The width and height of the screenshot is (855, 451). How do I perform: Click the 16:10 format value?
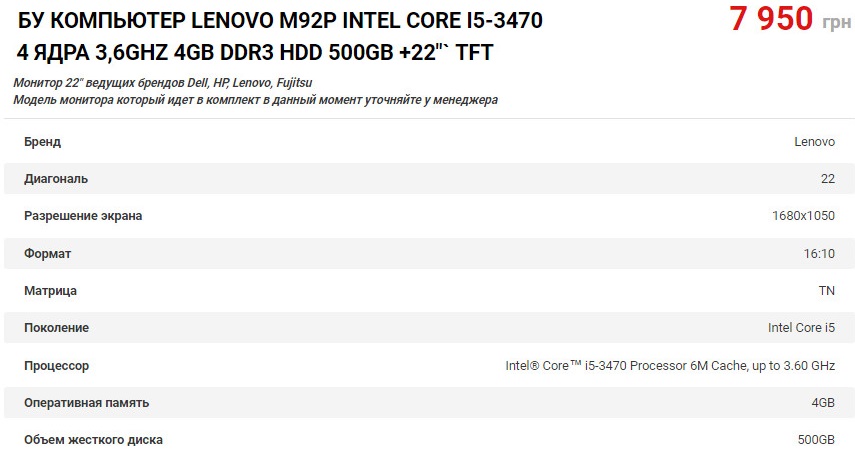819,254
